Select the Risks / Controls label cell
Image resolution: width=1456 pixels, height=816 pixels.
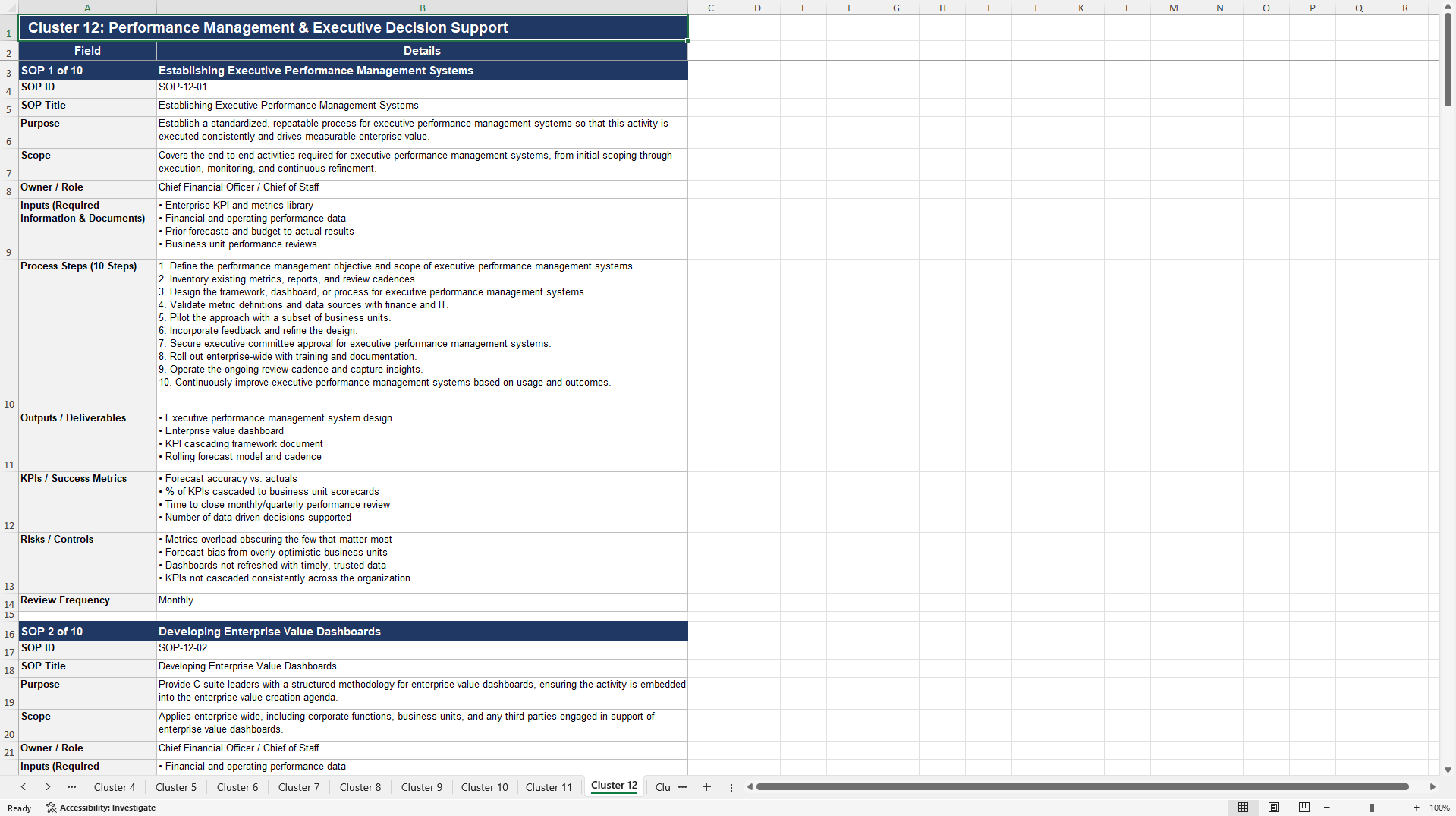click(87, 562)
